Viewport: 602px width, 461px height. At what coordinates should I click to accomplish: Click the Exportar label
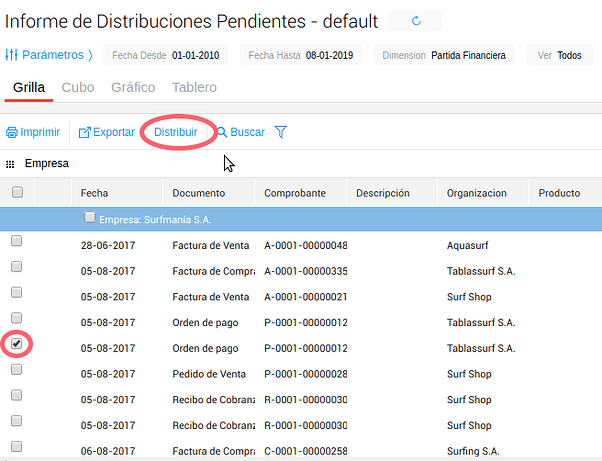click(114, 132)
